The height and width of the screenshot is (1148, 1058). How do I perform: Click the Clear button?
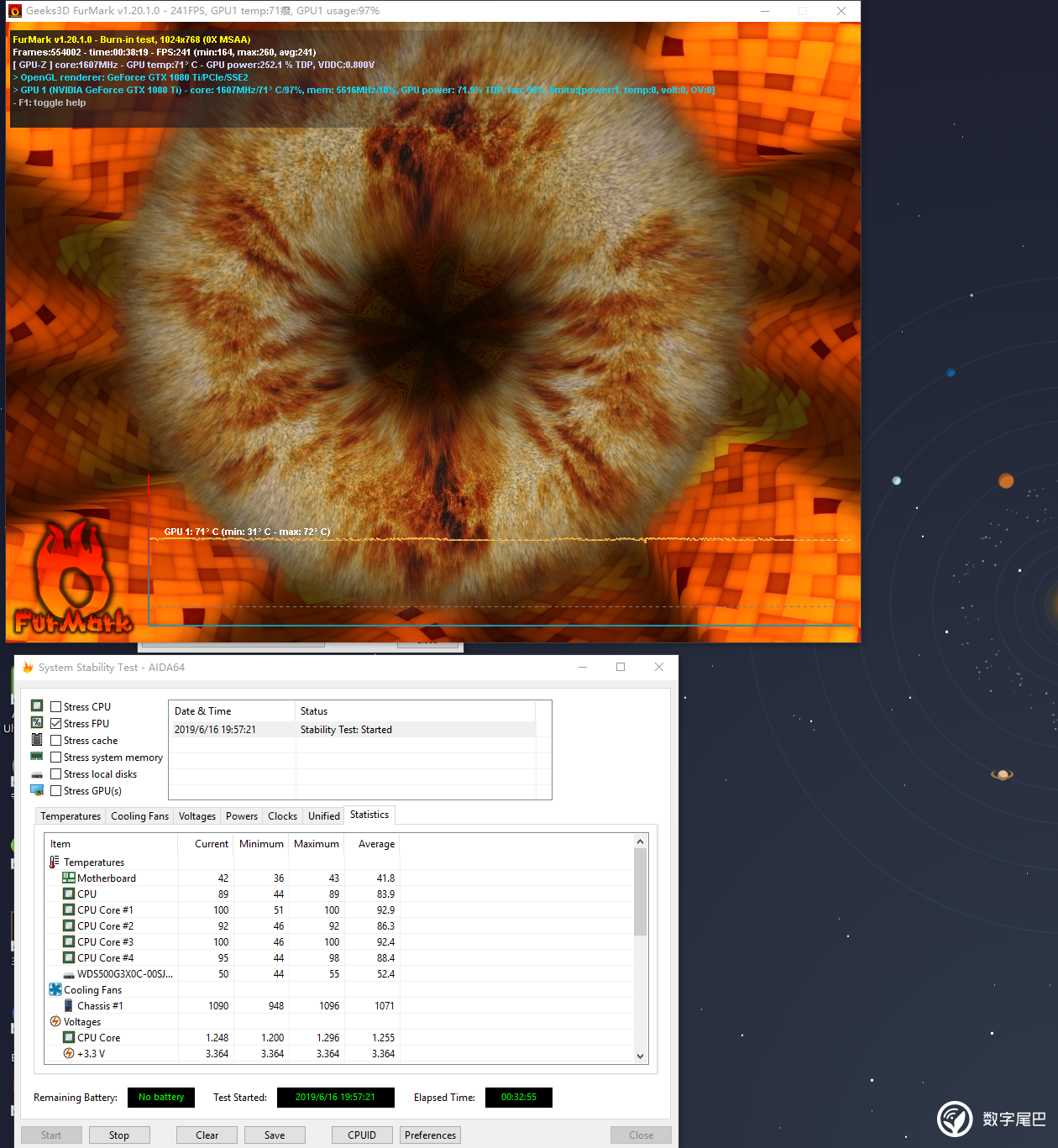(x=207, y=1135)
